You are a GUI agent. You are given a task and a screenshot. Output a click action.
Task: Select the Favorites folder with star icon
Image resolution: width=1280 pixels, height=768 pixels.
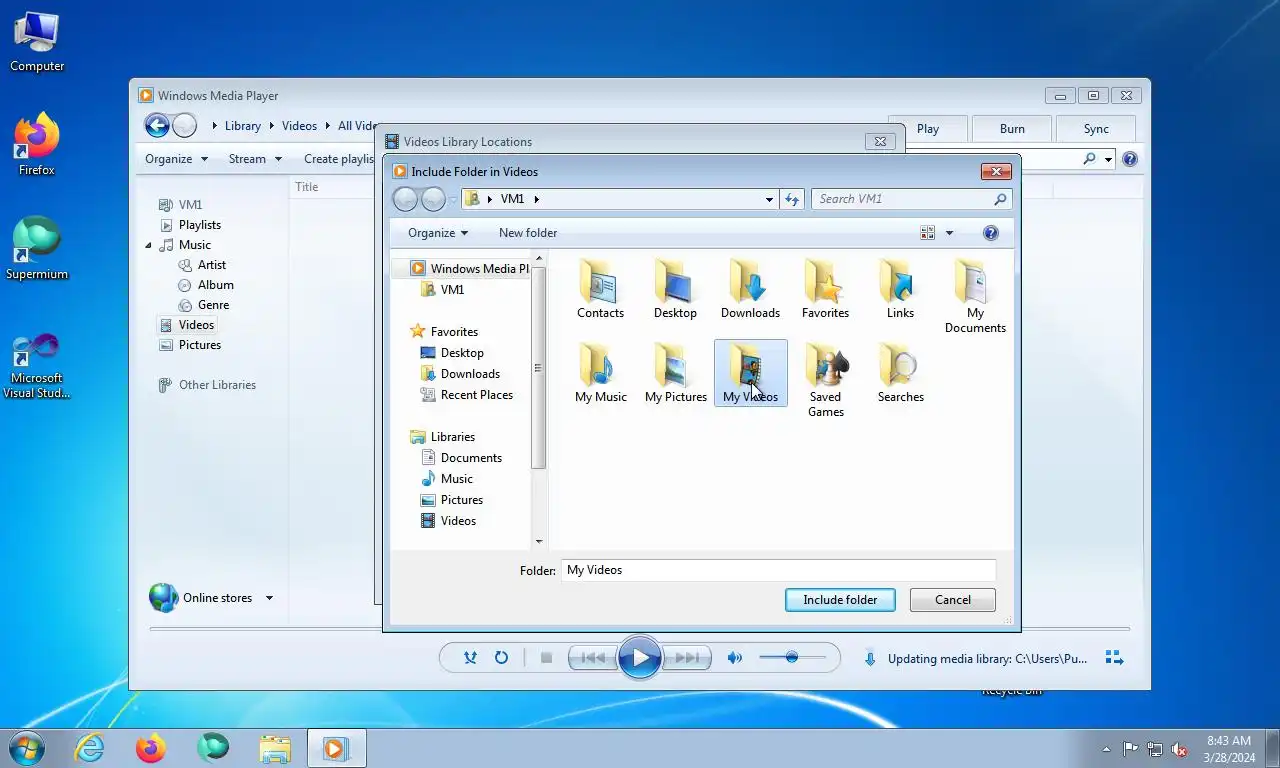[x=825, y=290]
